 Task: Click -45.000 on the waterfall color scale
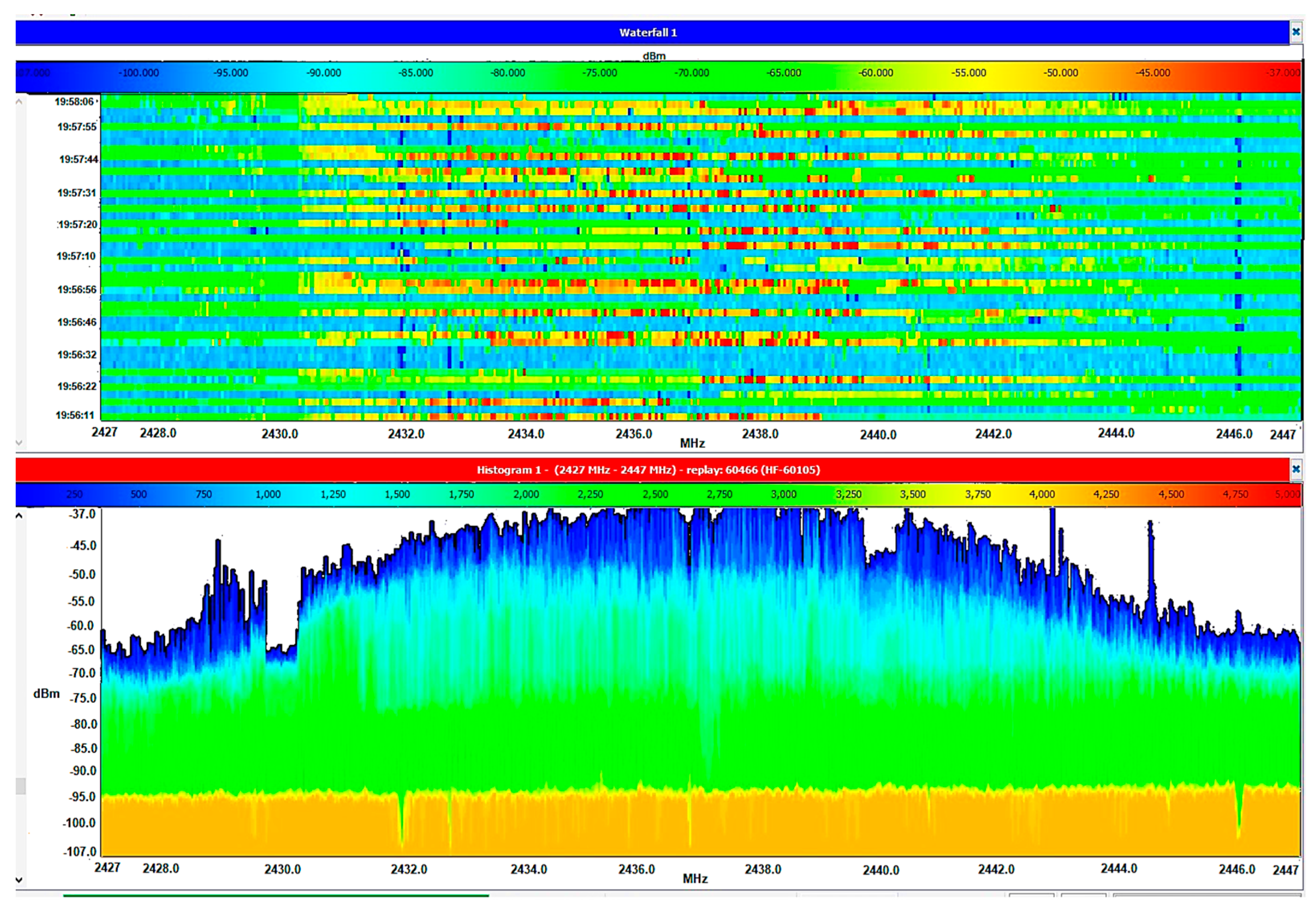point(1152,73)
